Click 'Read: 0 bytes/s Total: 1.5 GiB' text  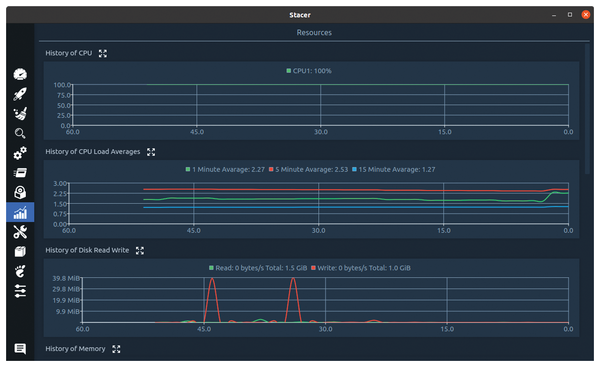coord(261,268)
